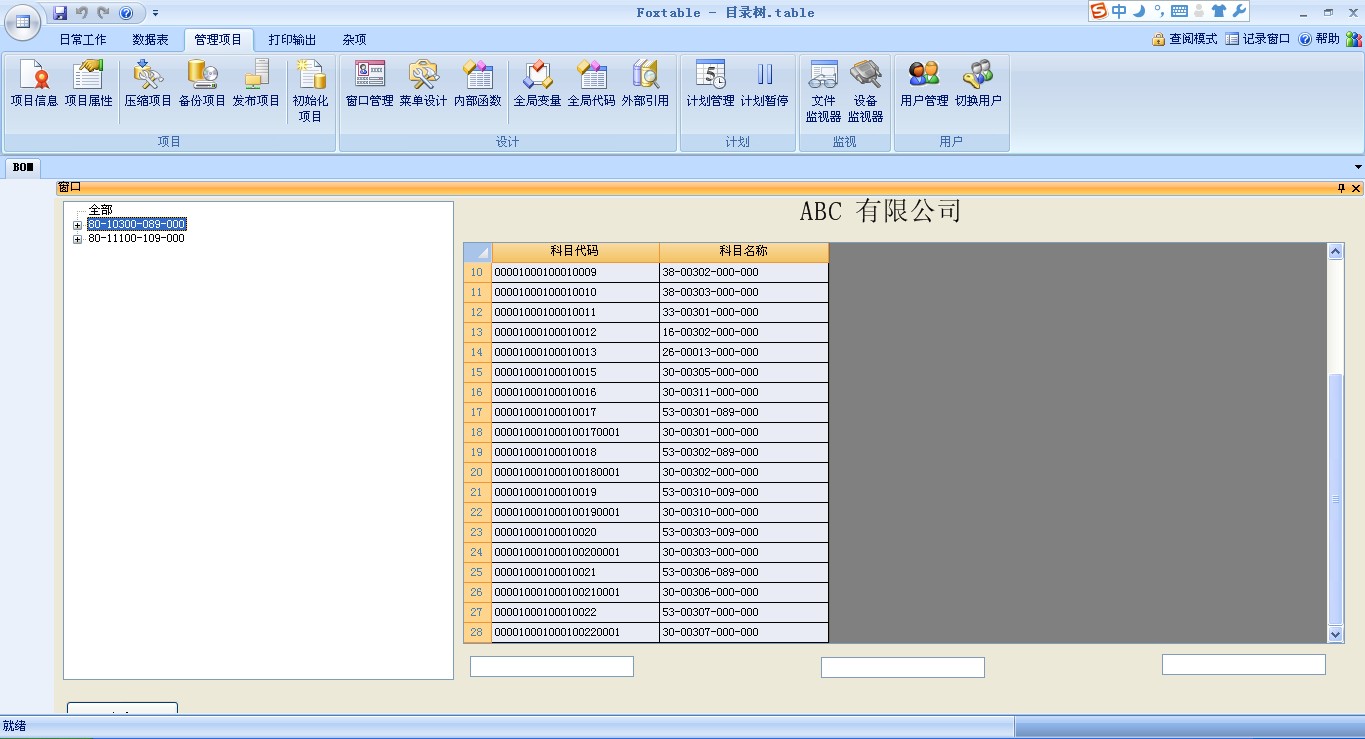1365x739 pixels.
Task: Open 用户管理 user management
Action: click(924, 83)
